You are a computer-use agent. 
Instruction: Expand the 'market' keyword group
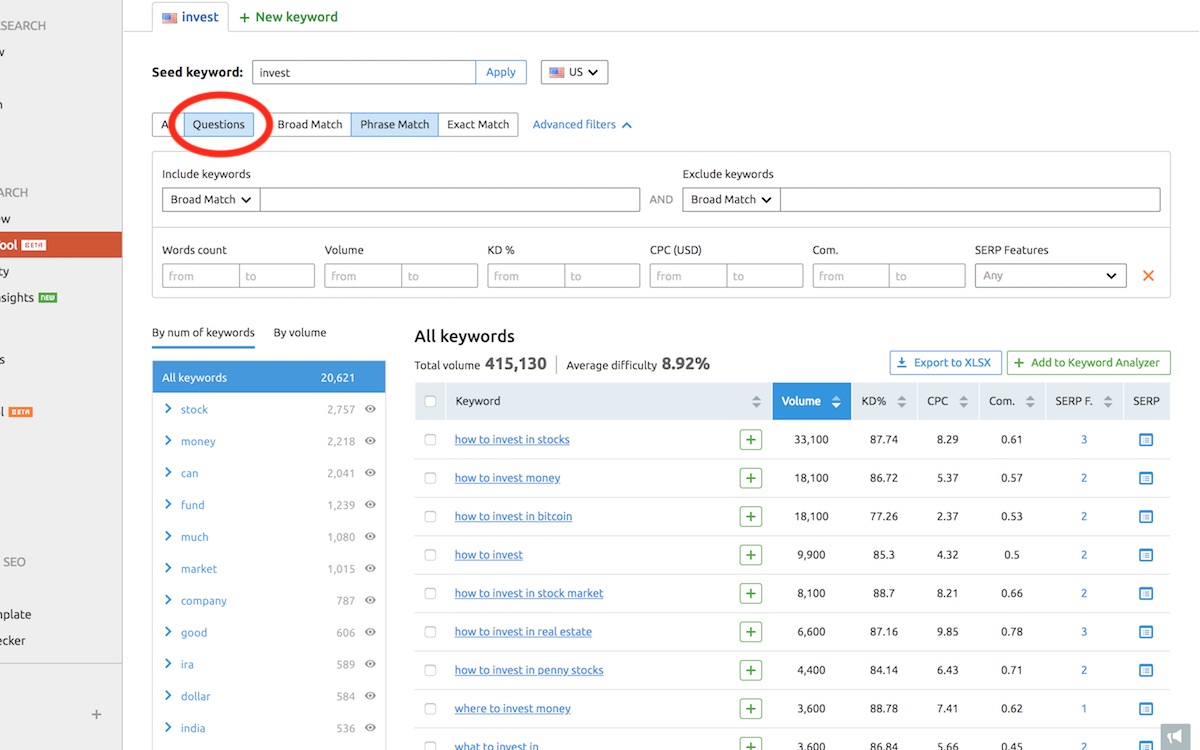coord(168,568)
